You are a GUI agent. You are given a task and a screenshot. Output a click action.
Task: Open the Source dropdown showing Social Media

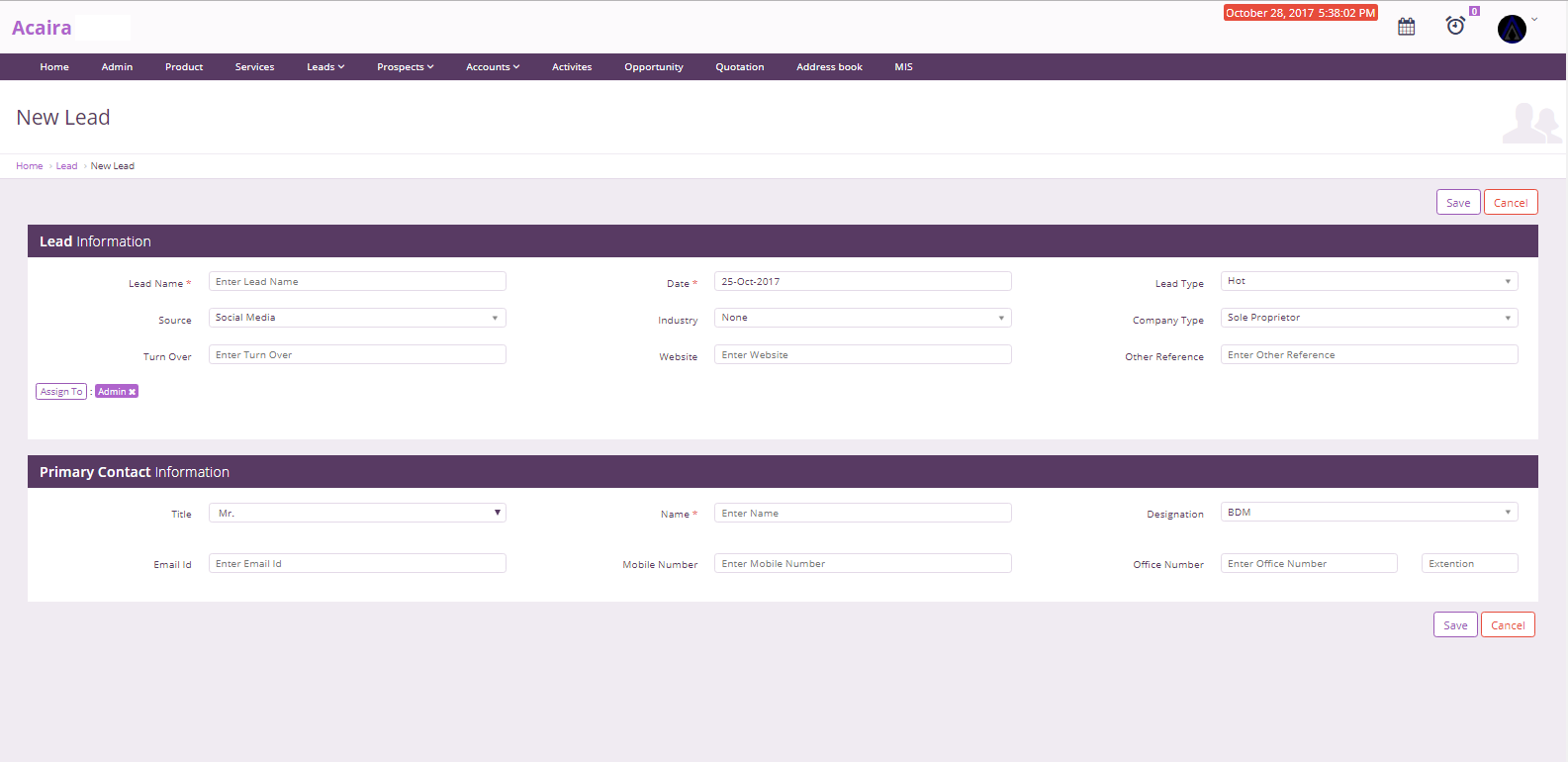356,318
